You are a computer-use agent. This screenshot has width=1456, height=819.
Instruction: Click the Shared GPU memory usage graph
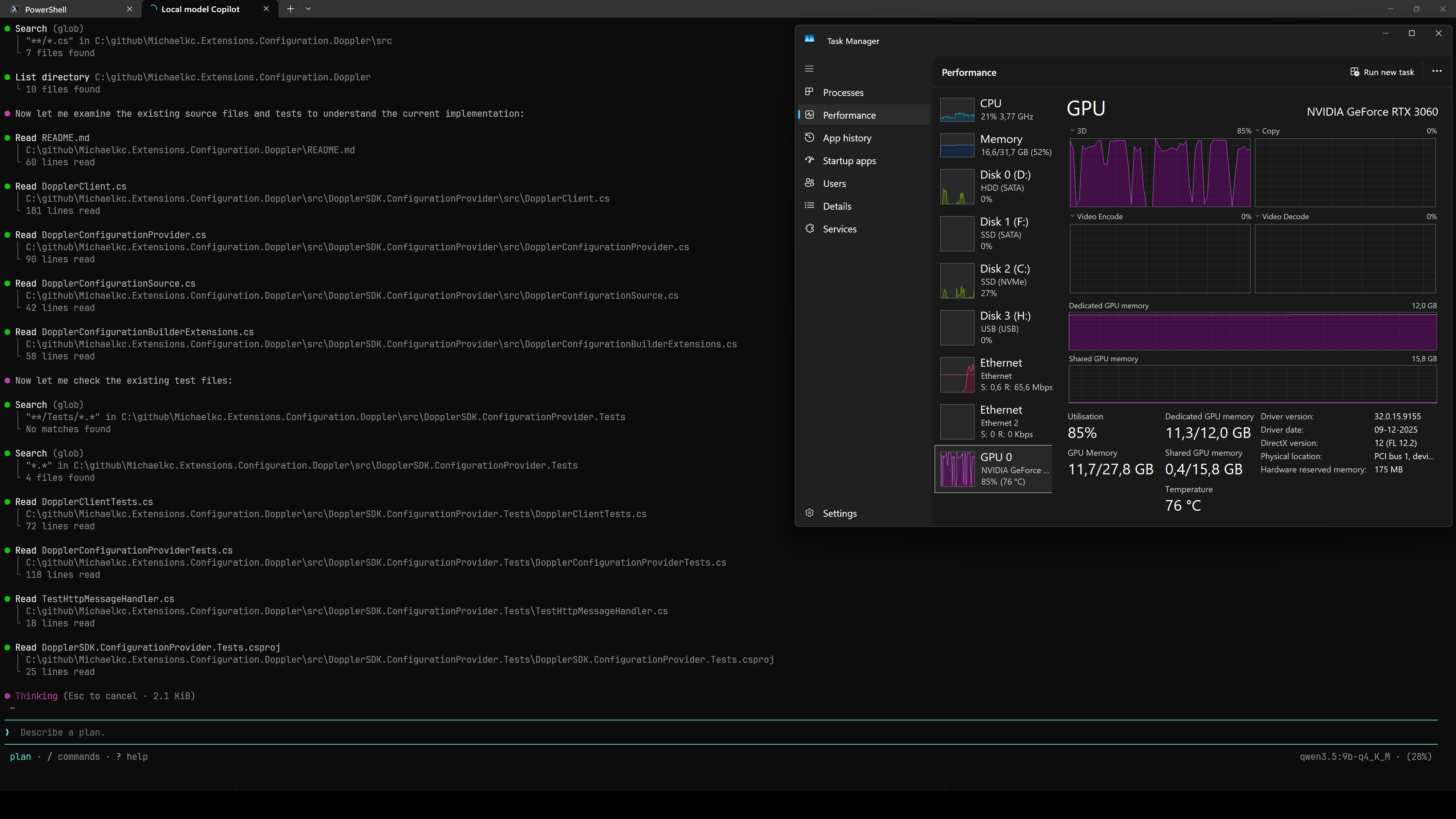coord(1252,384)
